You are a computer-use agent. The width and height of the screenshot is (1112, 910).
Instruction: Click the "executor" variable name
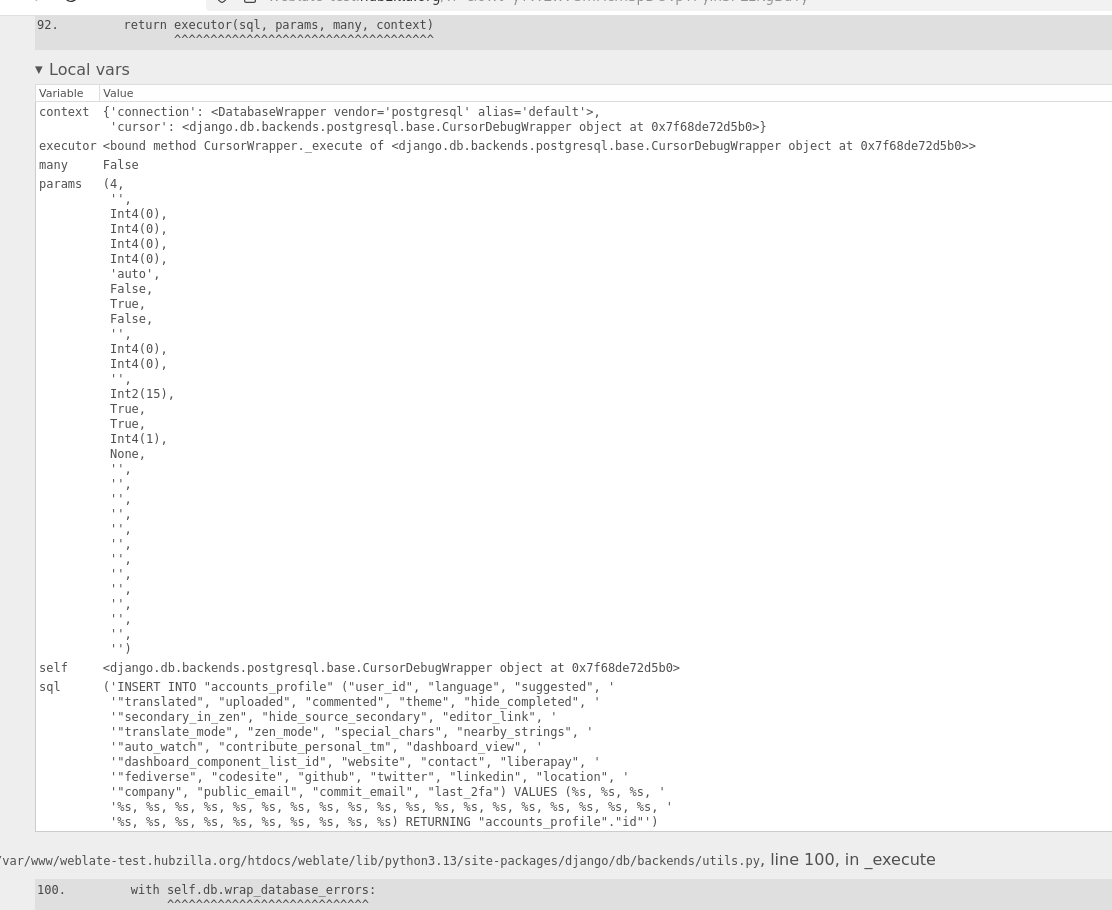point(68,146)
